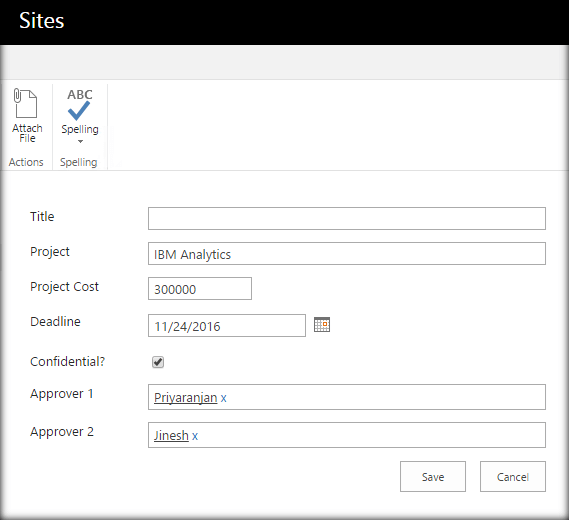Click empty area in Approver 2 box
The image size is (569, 520).
(370, 435)
